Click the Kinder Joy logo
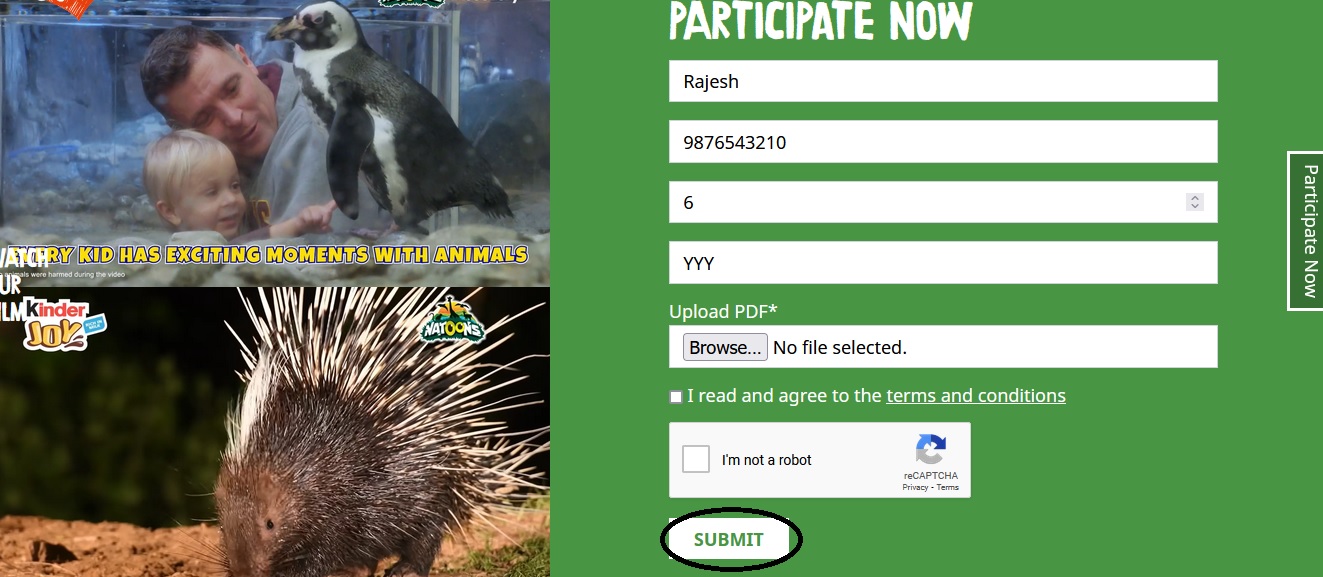 click(65, 324)
